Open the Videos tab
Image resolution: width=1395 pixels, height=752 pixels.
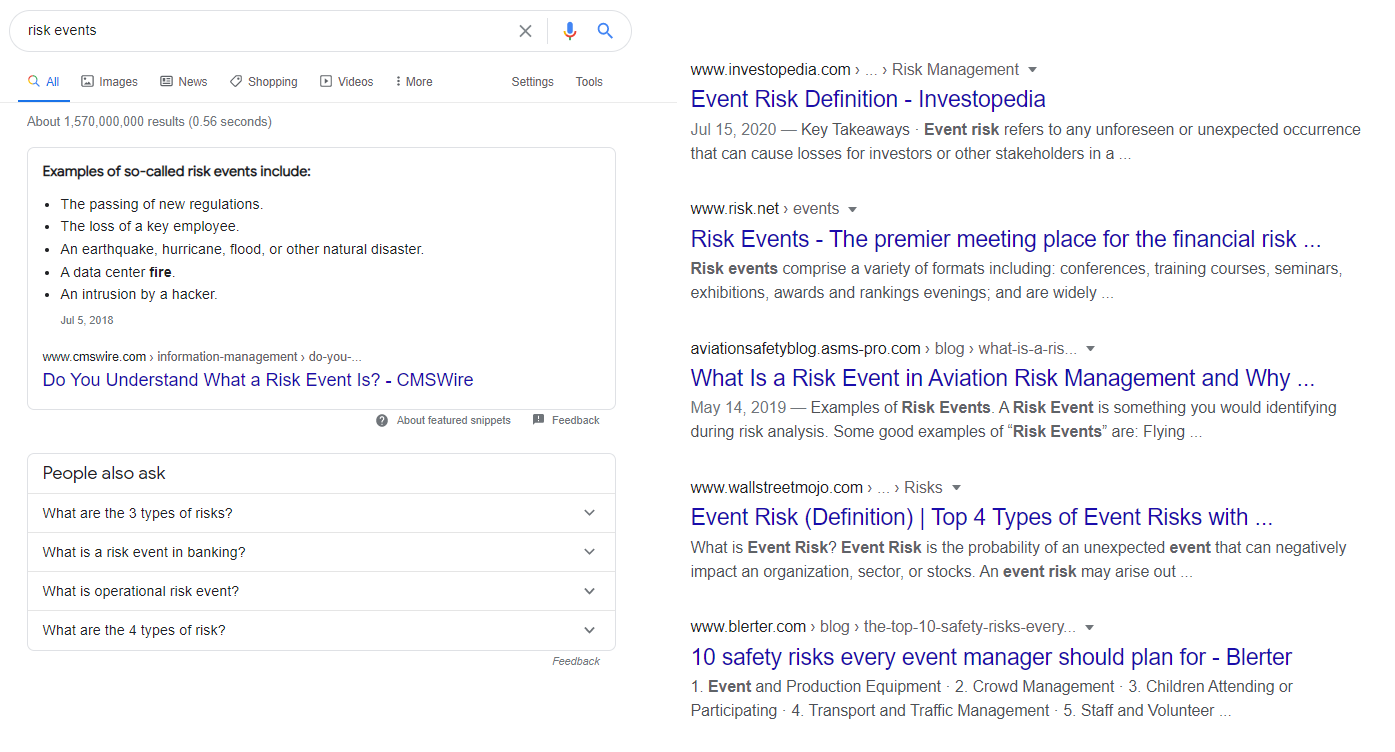pyautogui.click(x=346, y=82)
